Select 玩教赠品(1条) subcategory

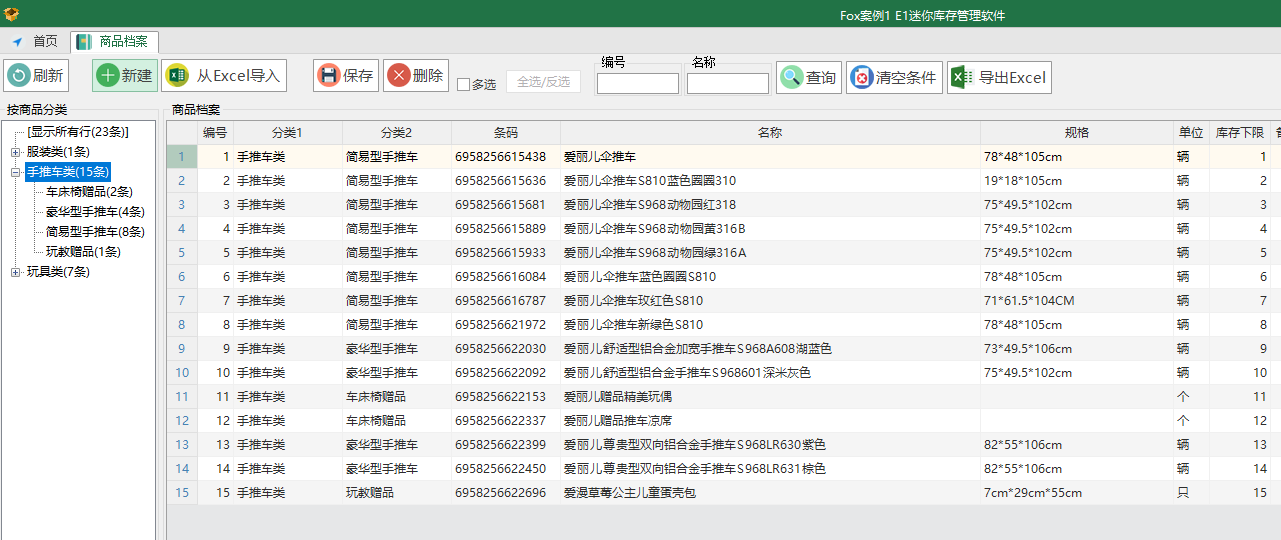coord(83,252)
